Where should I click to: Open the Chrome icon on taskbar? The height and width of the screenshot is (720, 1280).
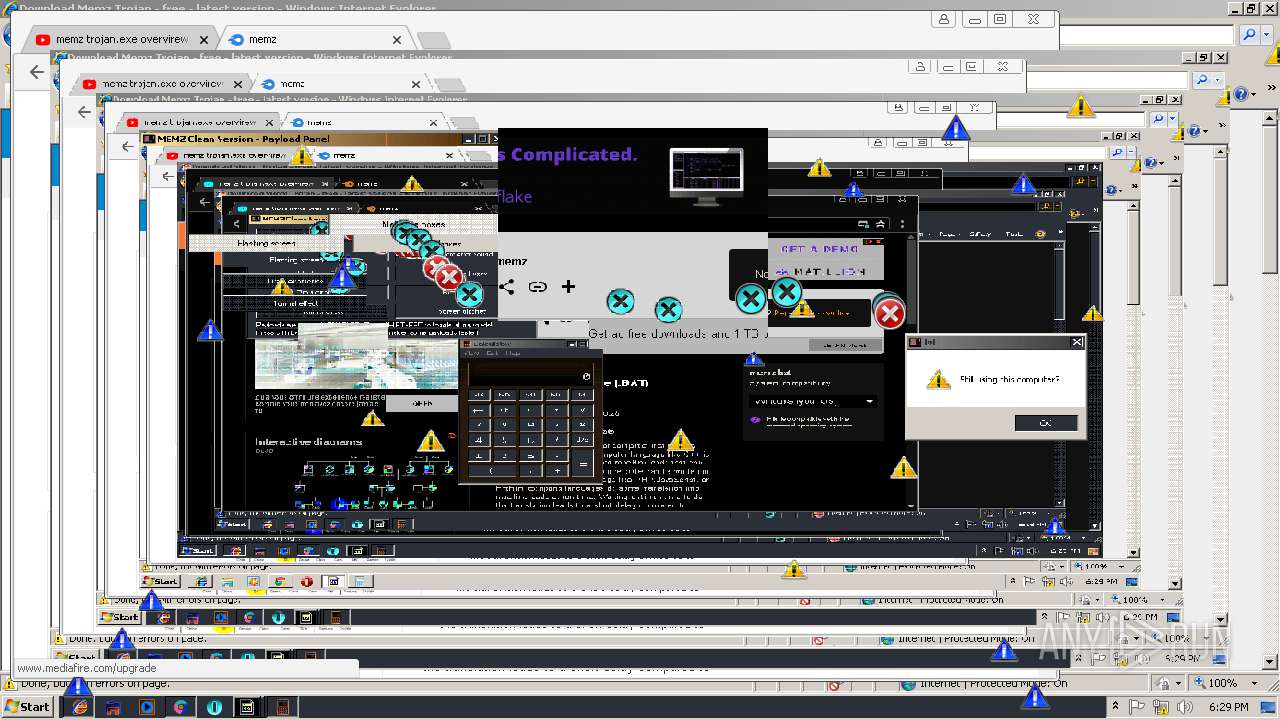(x=180, y=707)
